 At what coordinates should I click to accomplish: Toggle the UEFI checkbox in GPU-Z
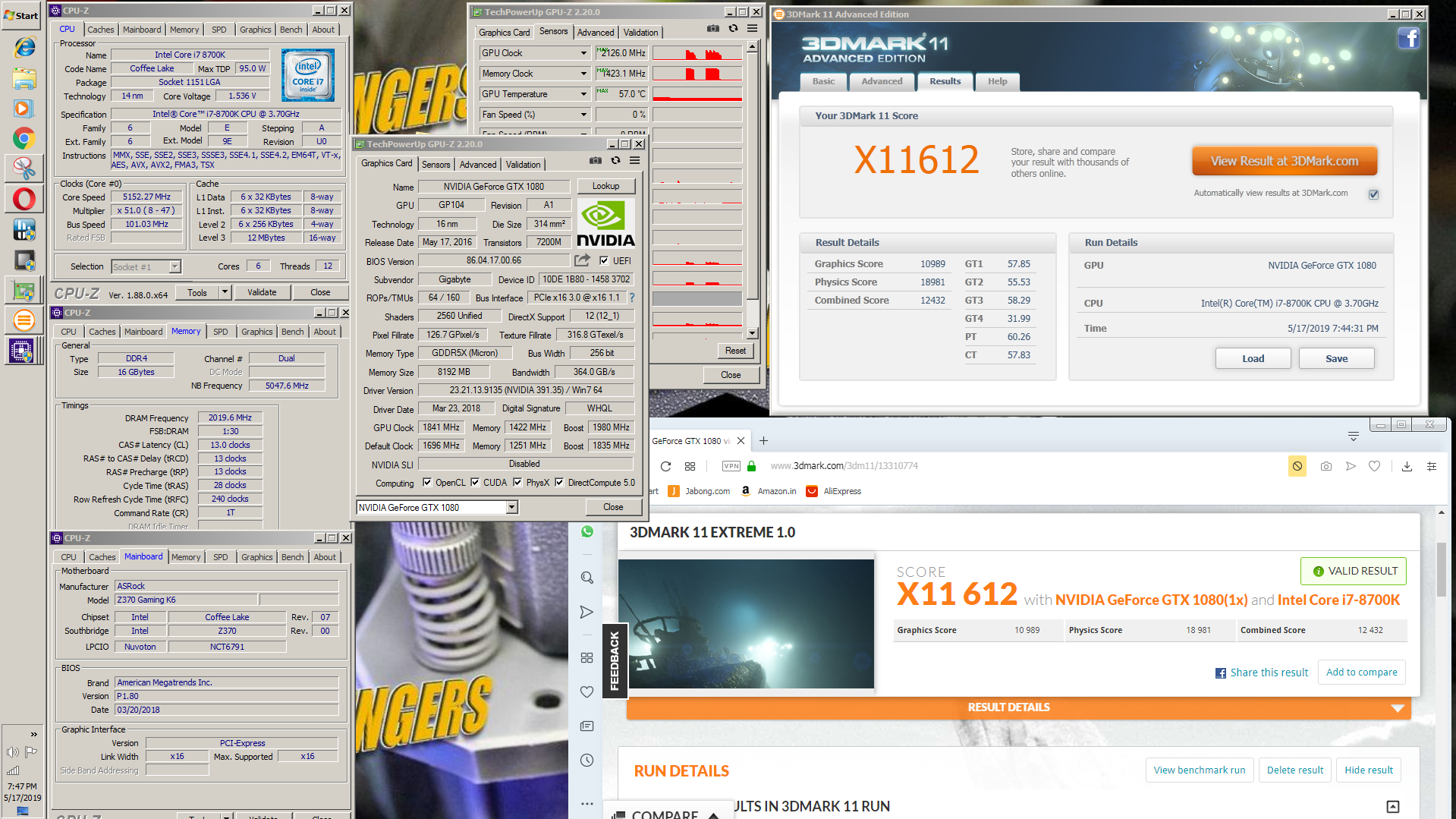[604, 260]
